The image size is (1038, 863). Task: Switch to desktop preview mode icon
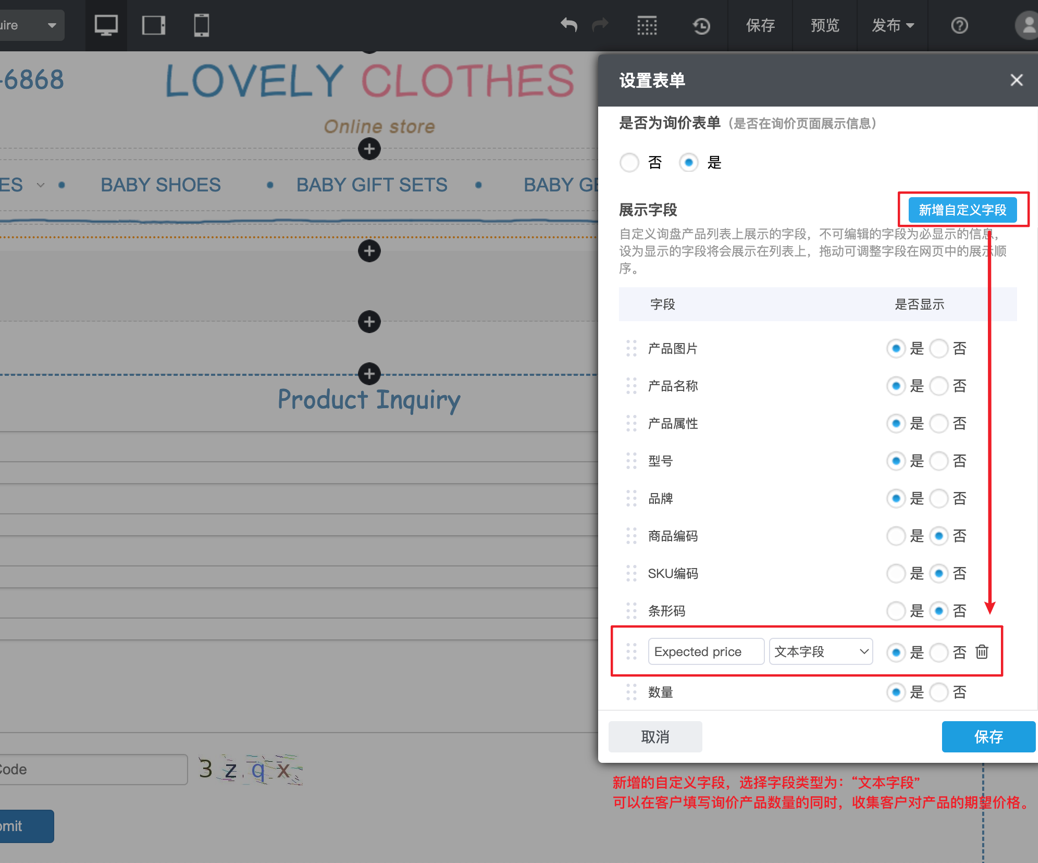click(106, 25)
